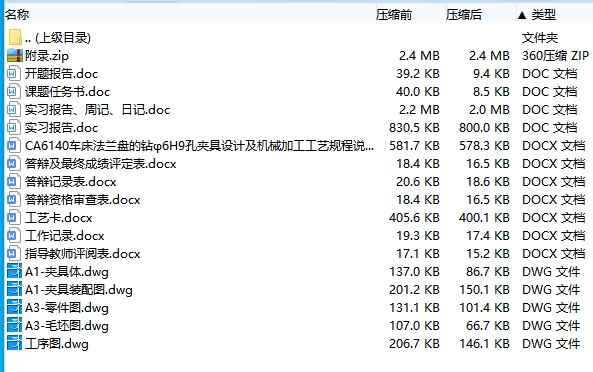The width and height of the screenshot is (593, 372).
Task: Click the 206.7 KB size of 工序图.dwg
Action: point(414,344)
